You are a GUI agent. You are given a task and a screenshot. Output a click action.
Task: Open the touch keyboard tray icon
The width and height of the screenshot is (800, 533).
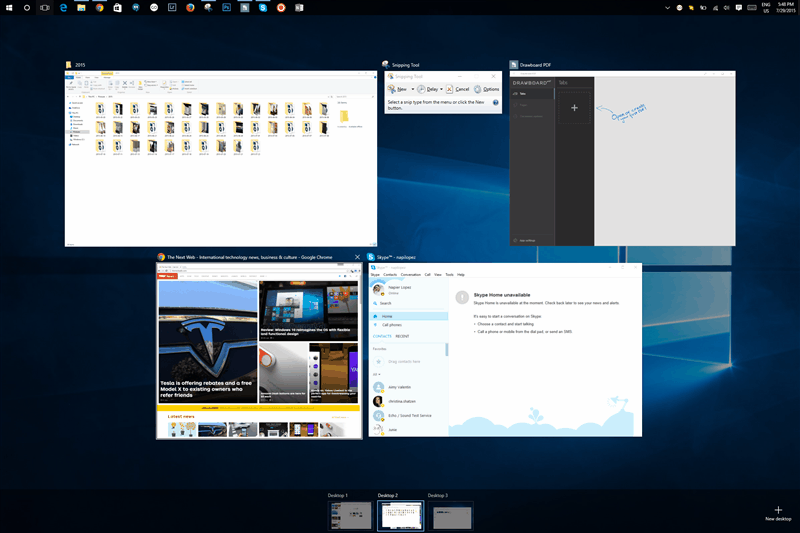coord(752,8)
